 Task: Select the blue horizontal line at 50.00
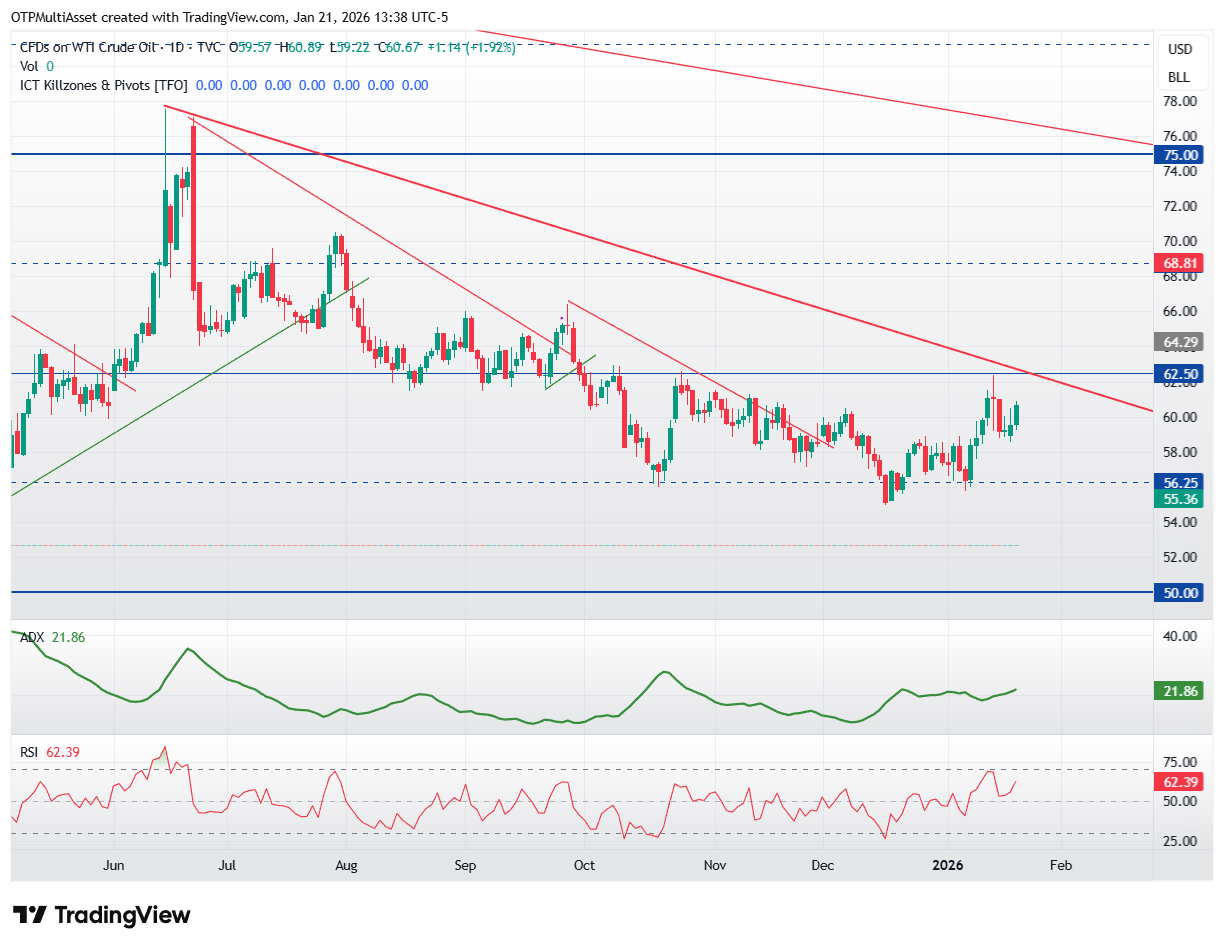pyautogui.click(x=580, y=592)
